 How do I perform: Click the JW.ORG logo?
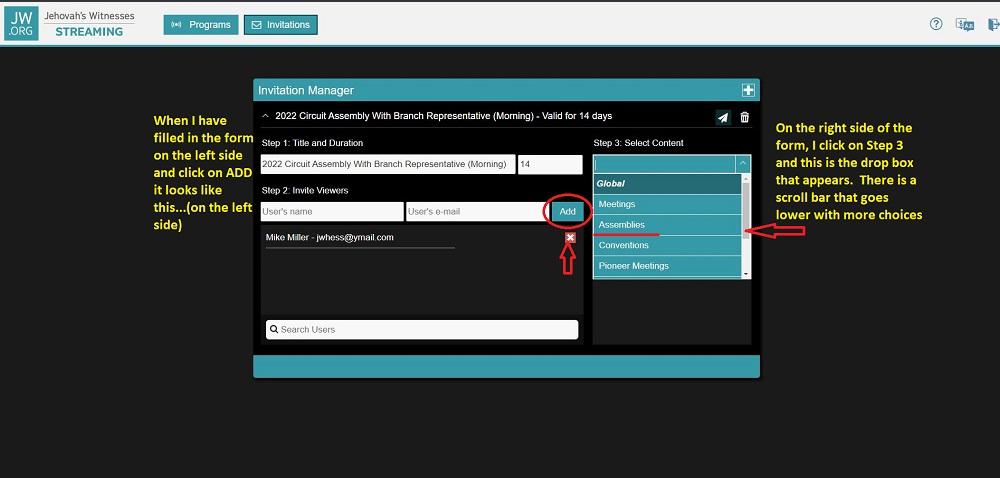[x=21, y=24]
